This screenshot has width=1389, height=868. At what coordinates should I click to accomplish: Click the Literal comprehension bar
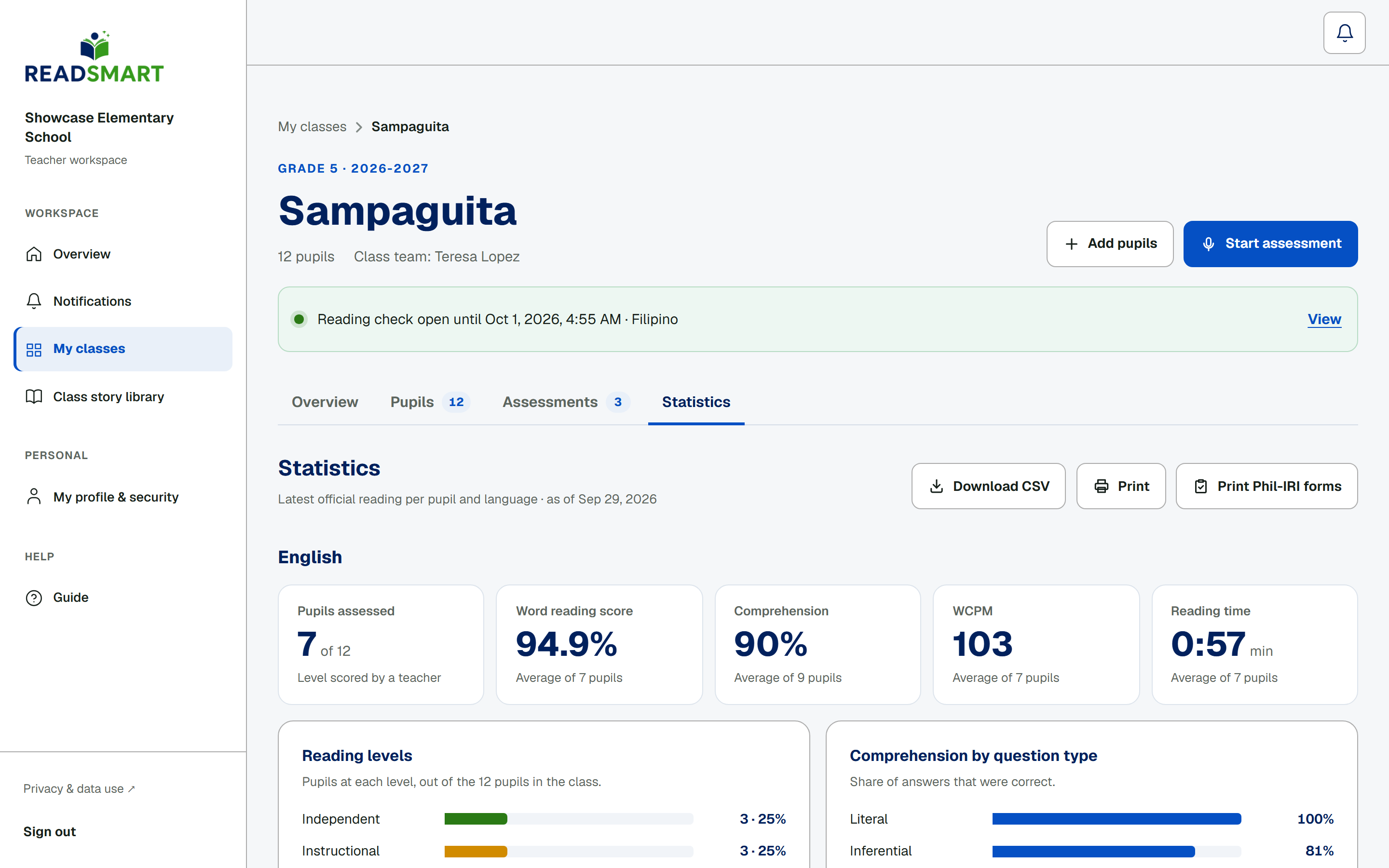[x=1117, y=819]
